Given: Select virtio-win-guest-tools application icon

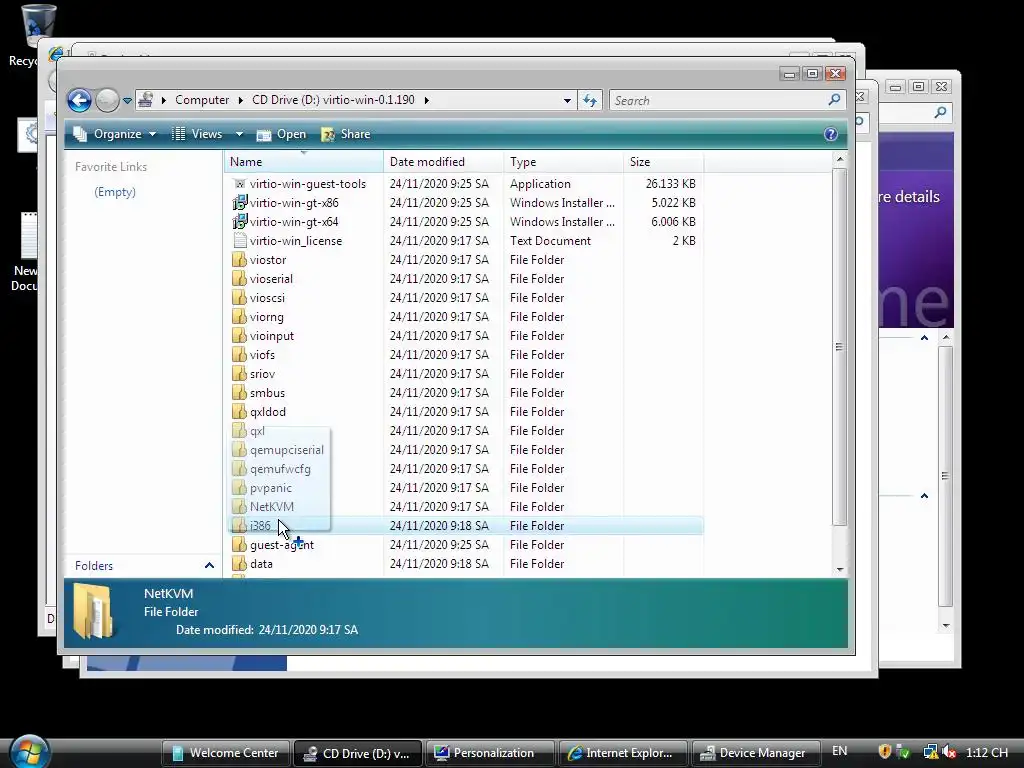Looking at the screenshot, I should click(240, 184).
